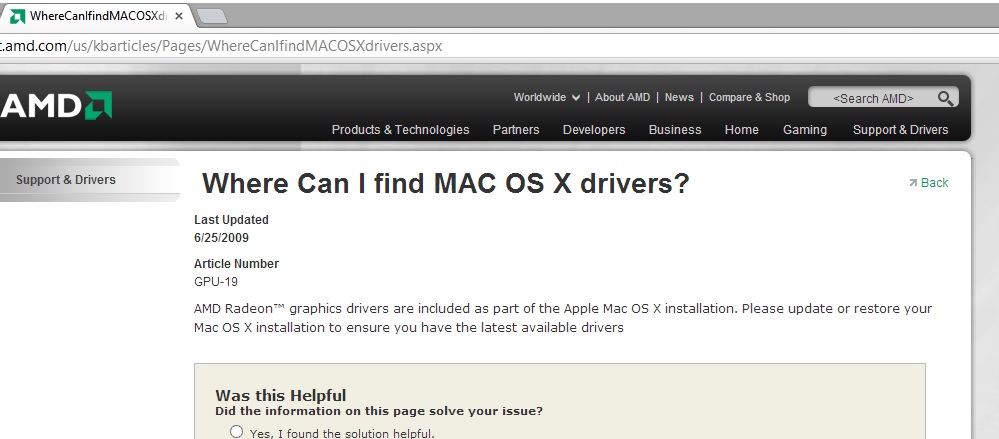Screen dimensions: 999x439
Task: Open the News link
Action: (679, 97)
